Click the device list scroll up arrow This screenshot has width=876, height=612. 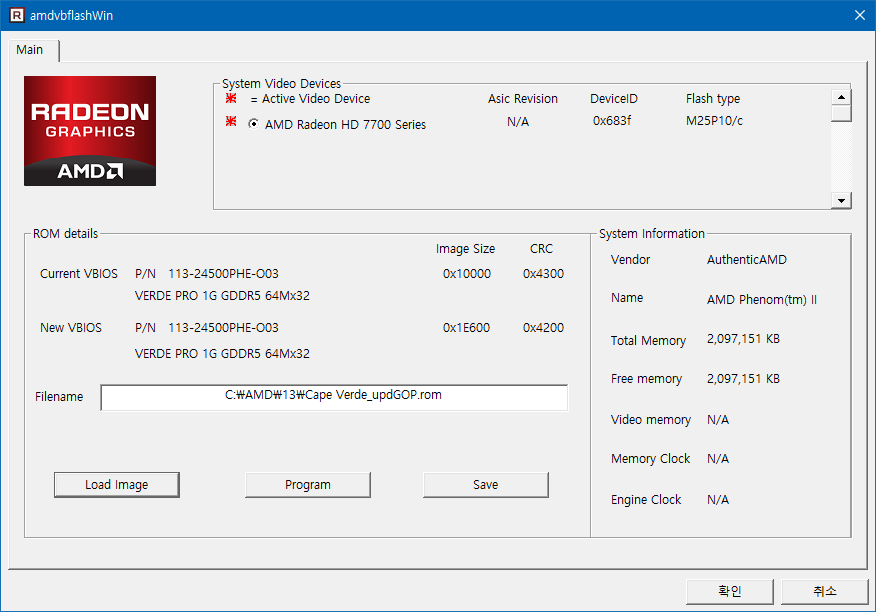(x=841, y=97)
